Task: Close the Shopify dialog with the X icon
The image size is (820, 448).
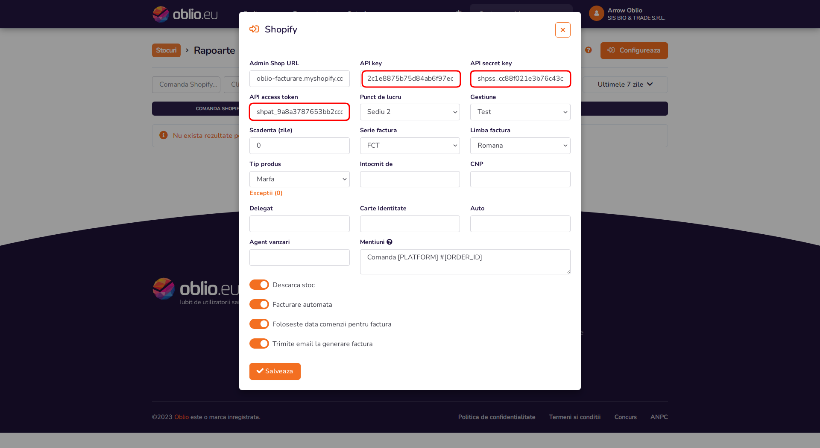Action: 563,30
